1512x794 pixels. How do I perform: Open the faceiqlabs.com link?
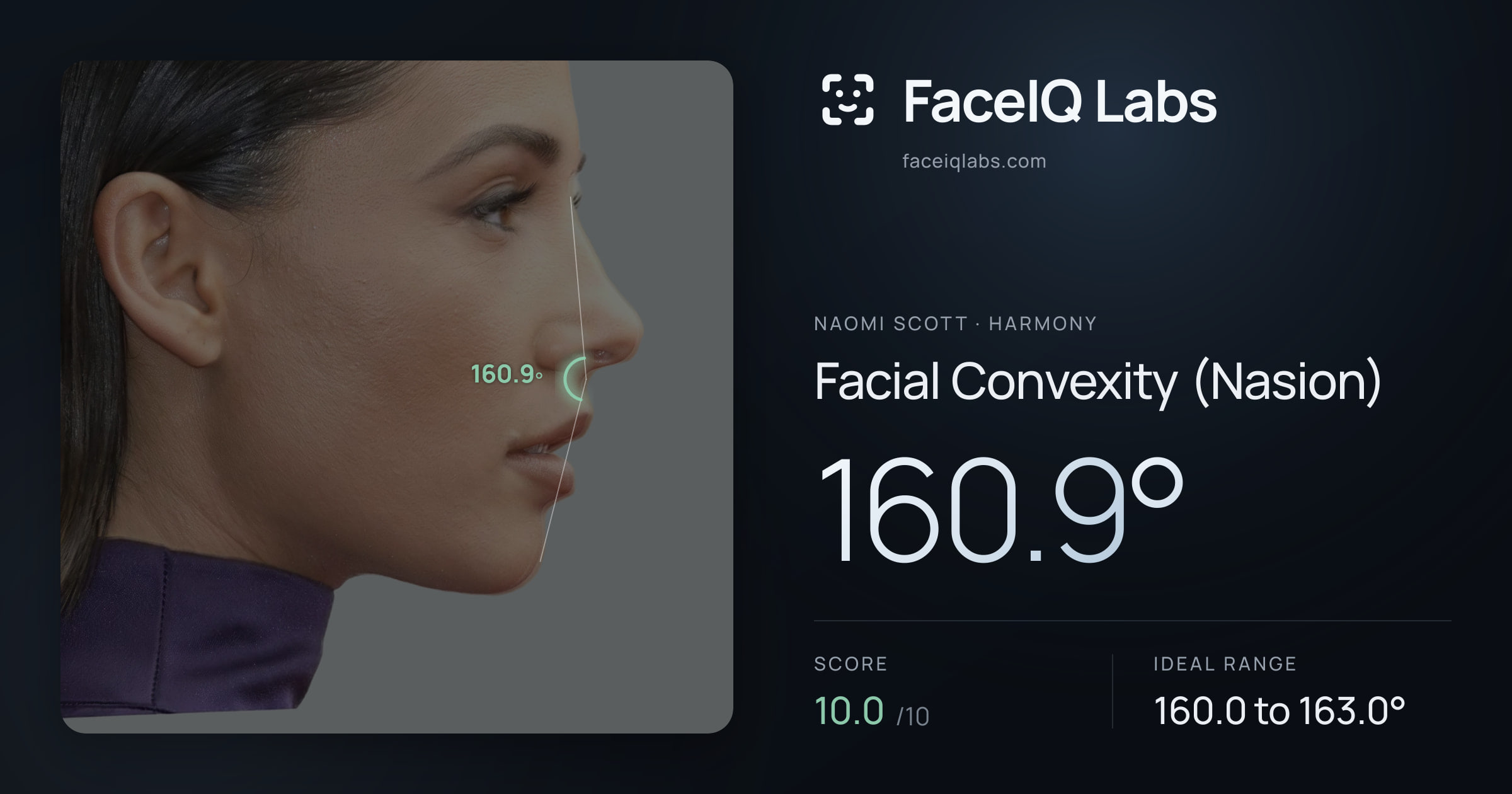(974, 161)
